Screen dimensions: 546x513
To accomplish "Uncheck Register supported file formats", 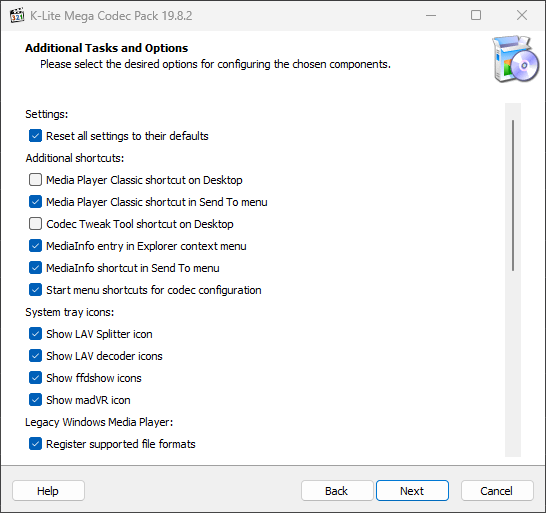I will coord(35,444).
